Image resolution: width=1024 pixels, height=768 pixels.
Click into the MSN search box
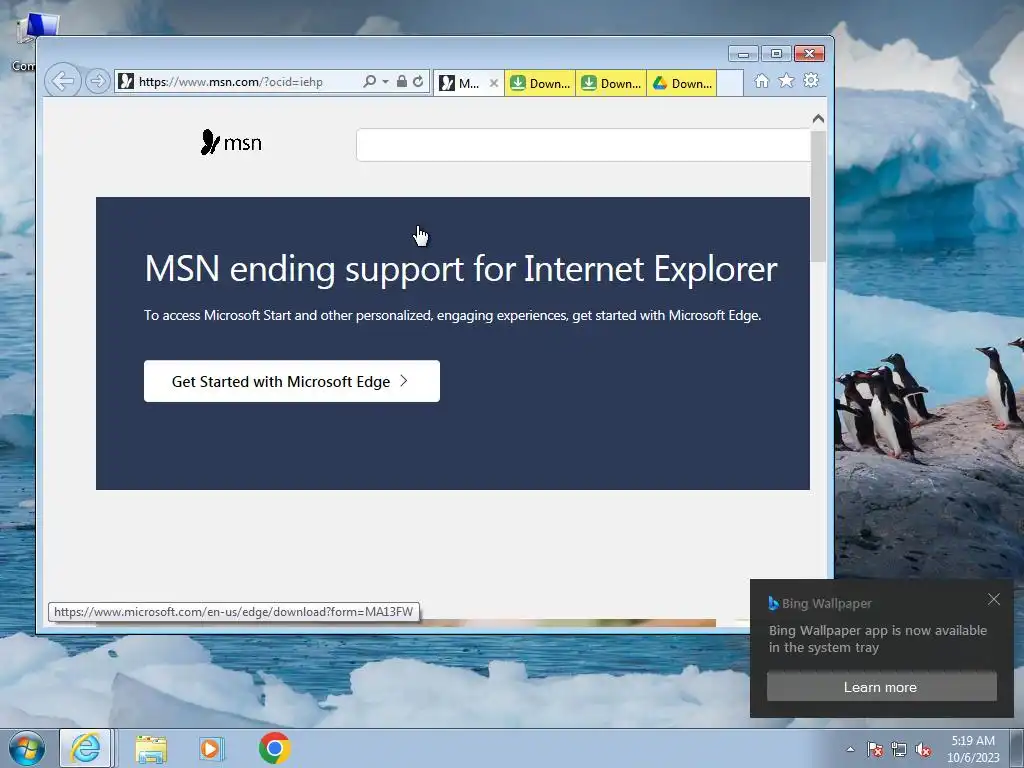pos(583,145)
